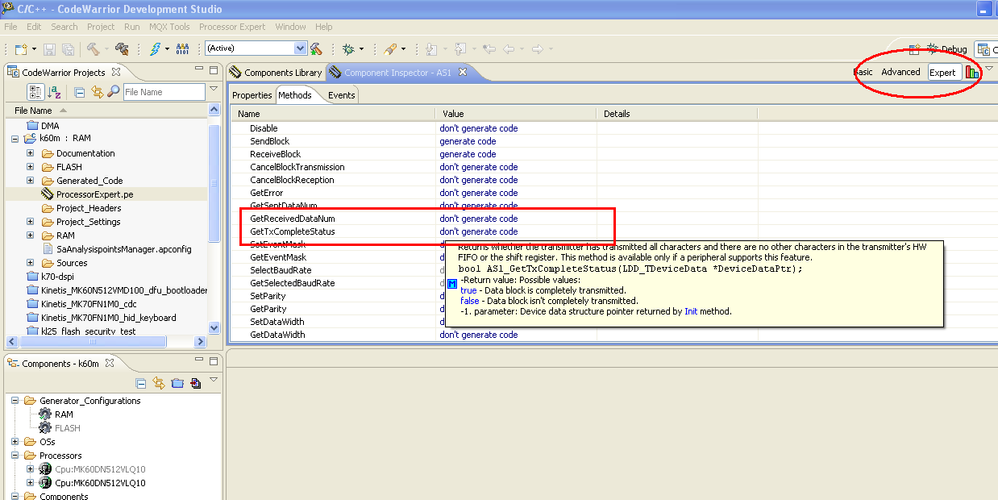Image resolution: width=998 pixels, height=500 pixels.
Task: Click the Open Perspective icon
Action: coord(914,49)
